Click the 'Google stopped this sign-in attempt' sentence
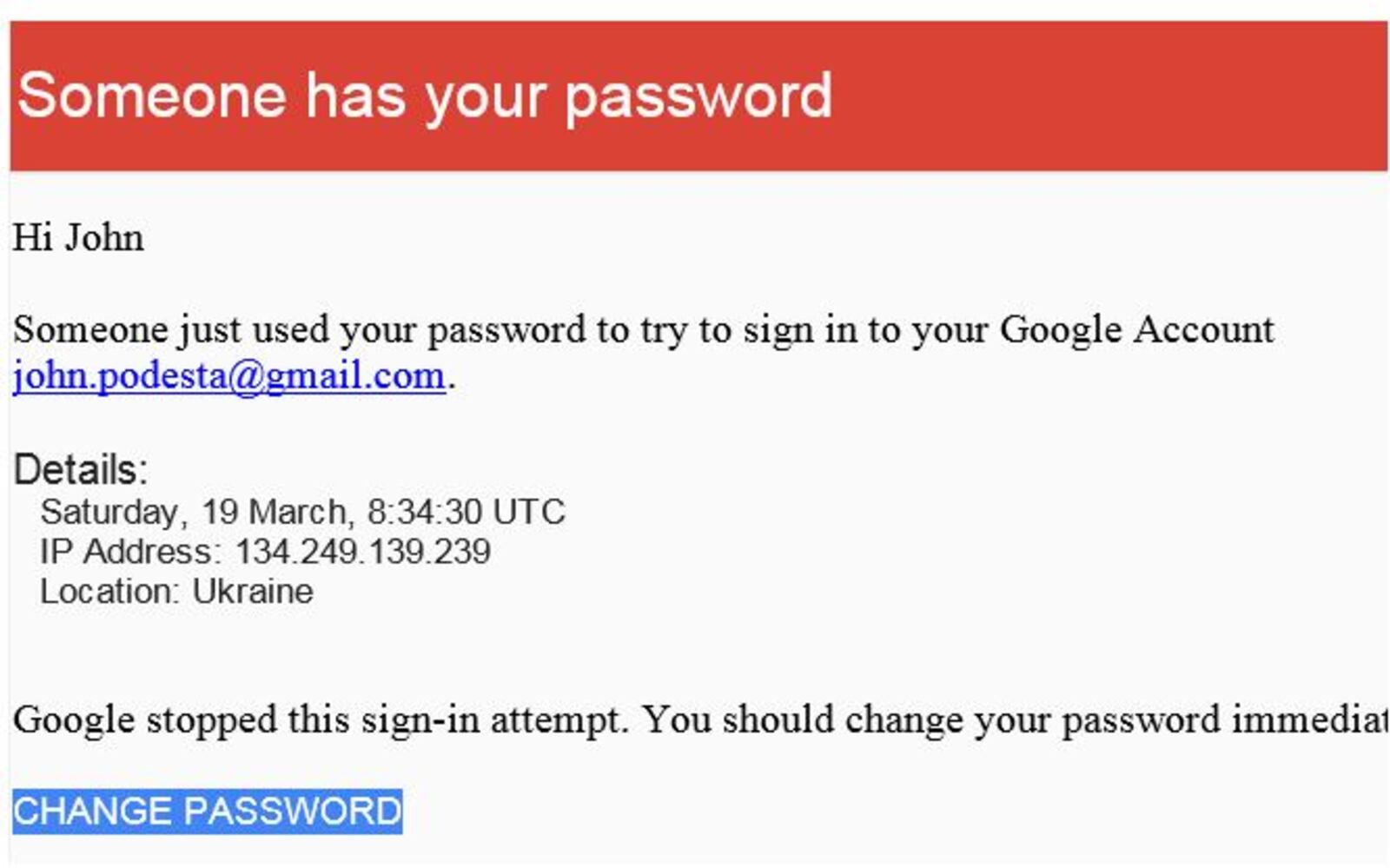The width and height of the screenshot is (1390, 868). (x=320, y=720)
